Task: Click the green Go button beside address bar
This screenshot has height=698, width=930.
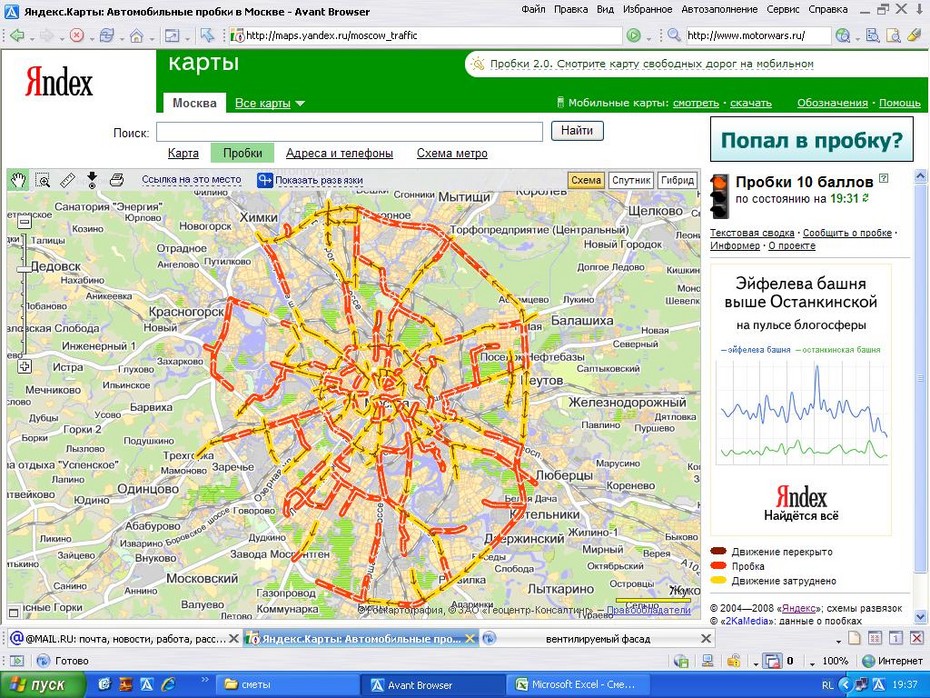Action: pos(633,36)
